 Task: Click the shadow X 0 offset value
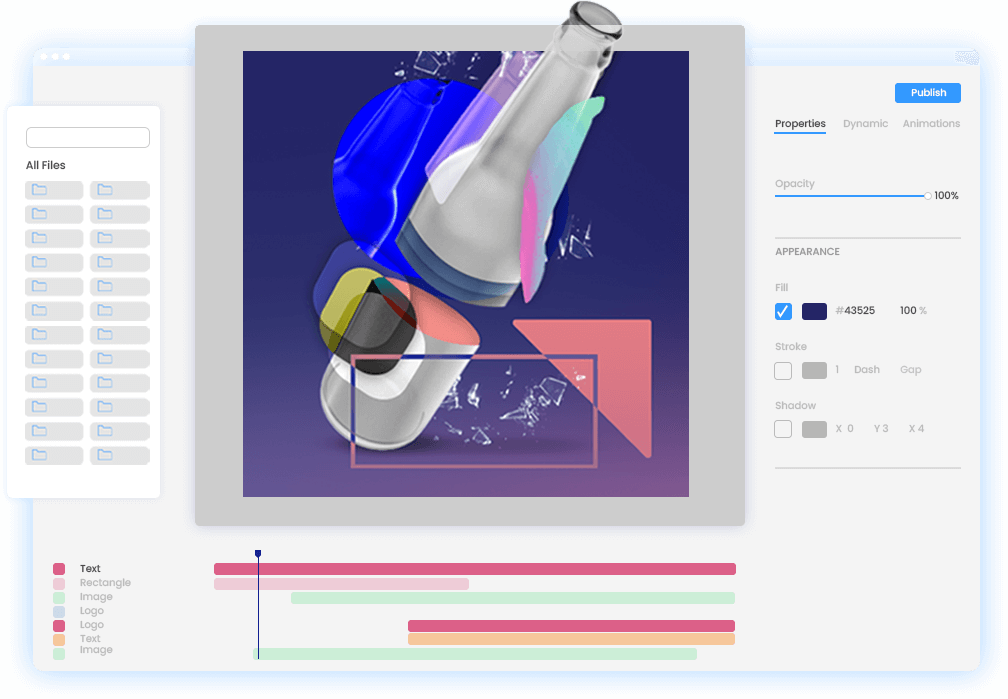pyautogui.click(x=844, y=428)
